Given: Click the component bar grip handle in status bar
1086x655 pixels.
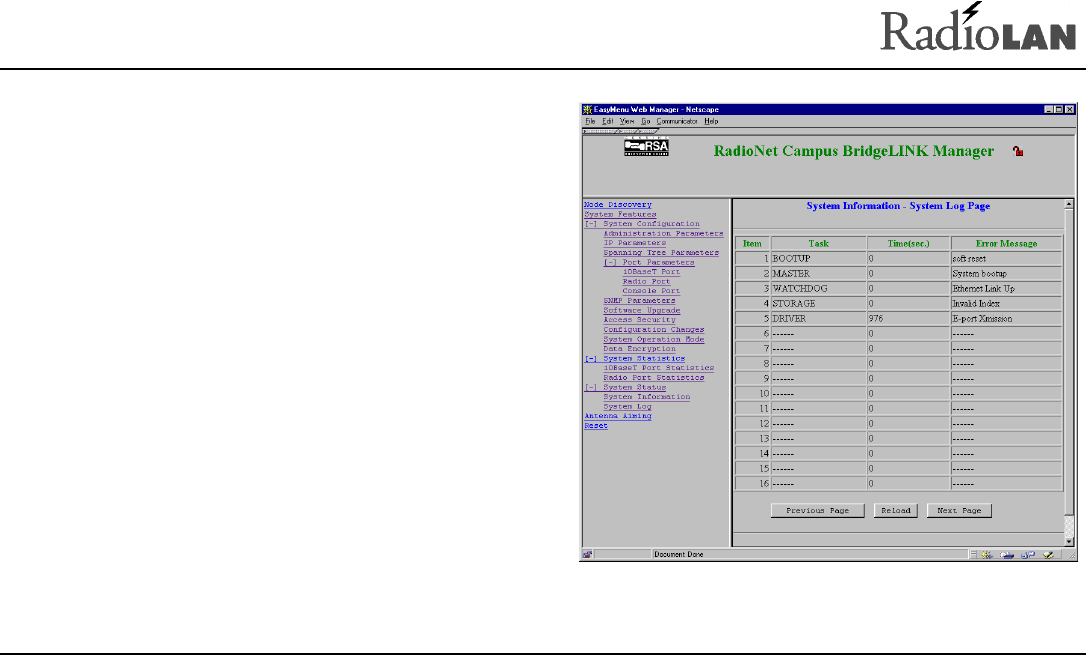Looking at the screenshot, I should [x=973, y=555].
